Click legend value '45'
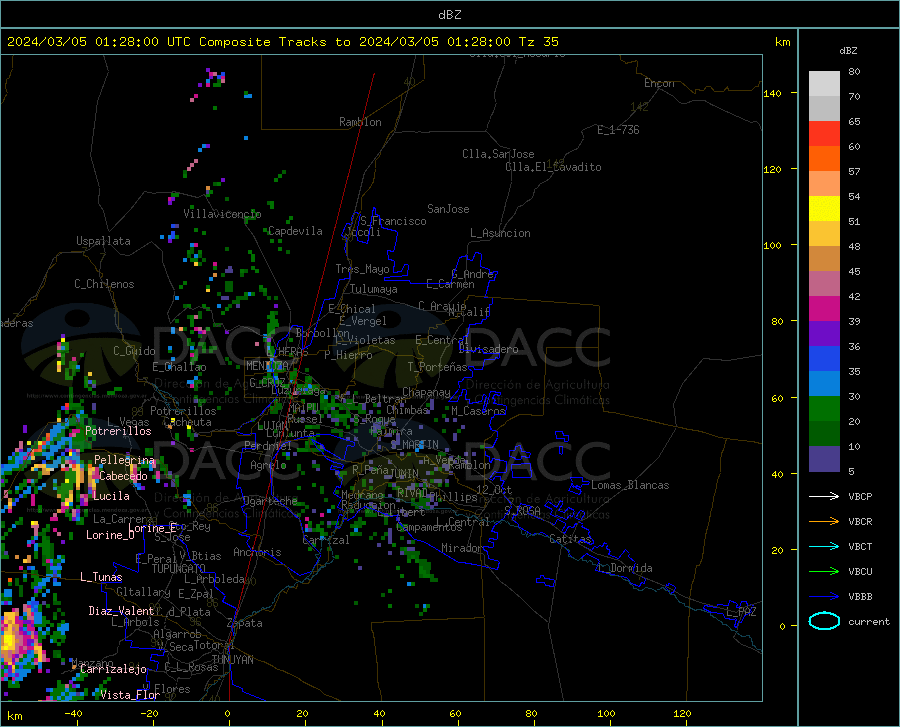Screen dimensions: 900x727 point(854,271)
